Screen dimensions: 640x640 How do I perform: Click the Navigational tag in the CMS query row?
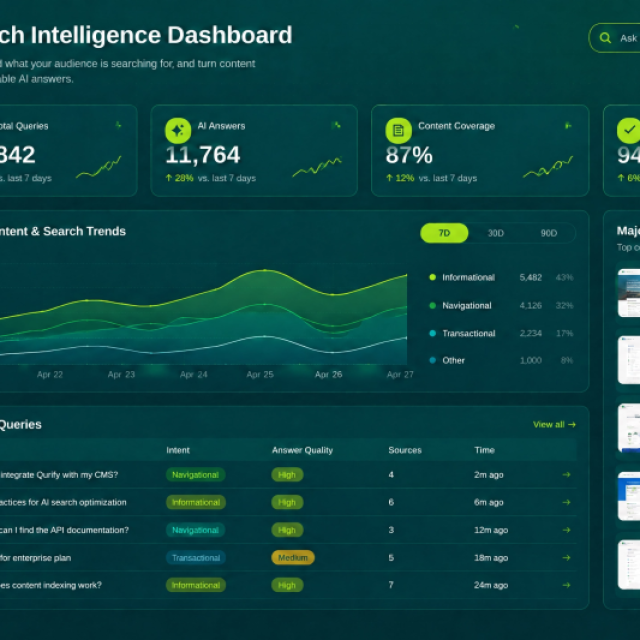pyautogui.click(x=196, y=475)
